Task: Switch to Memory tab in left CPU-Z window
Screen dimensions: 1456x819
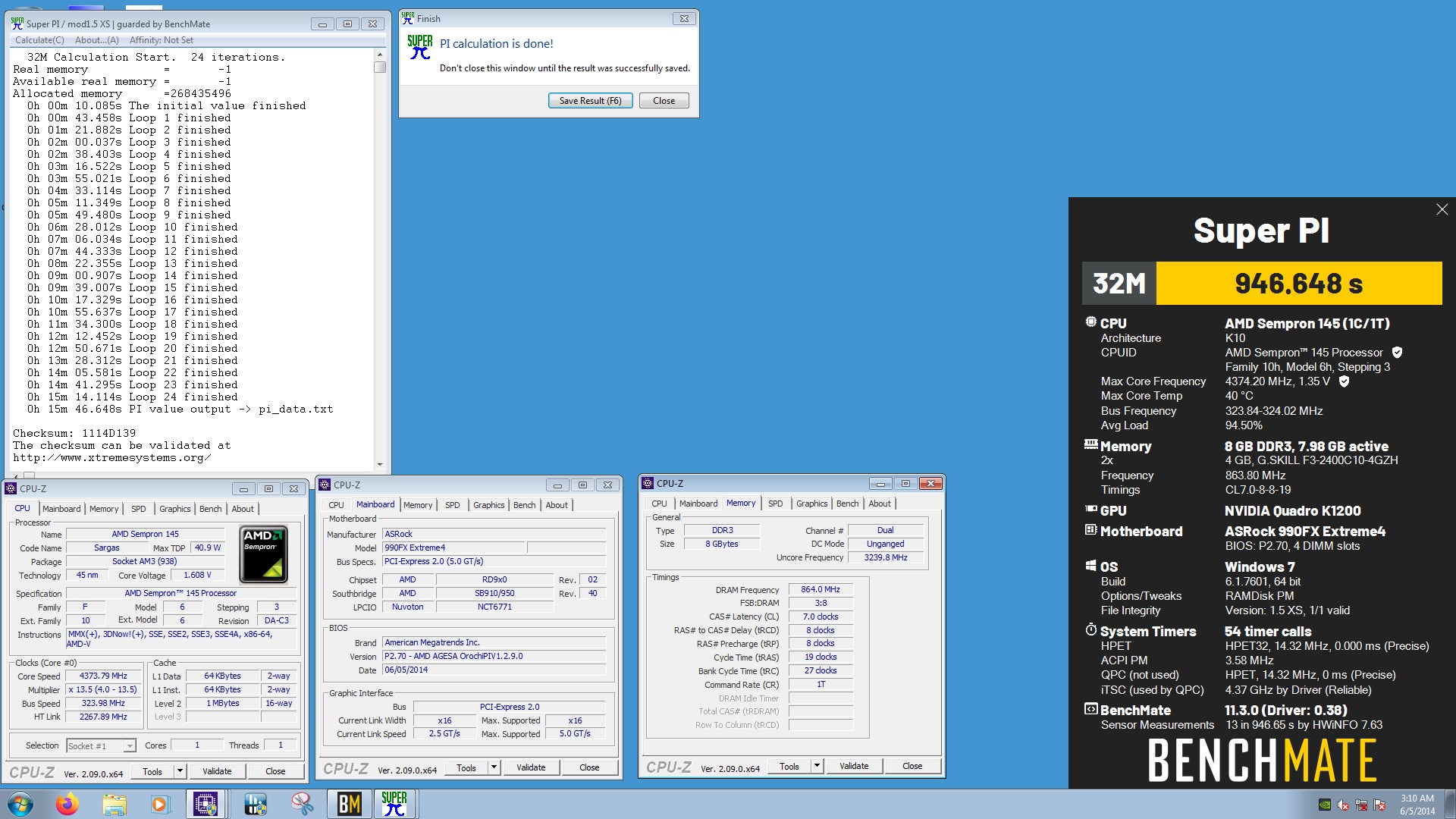Action: coord(104,509)
